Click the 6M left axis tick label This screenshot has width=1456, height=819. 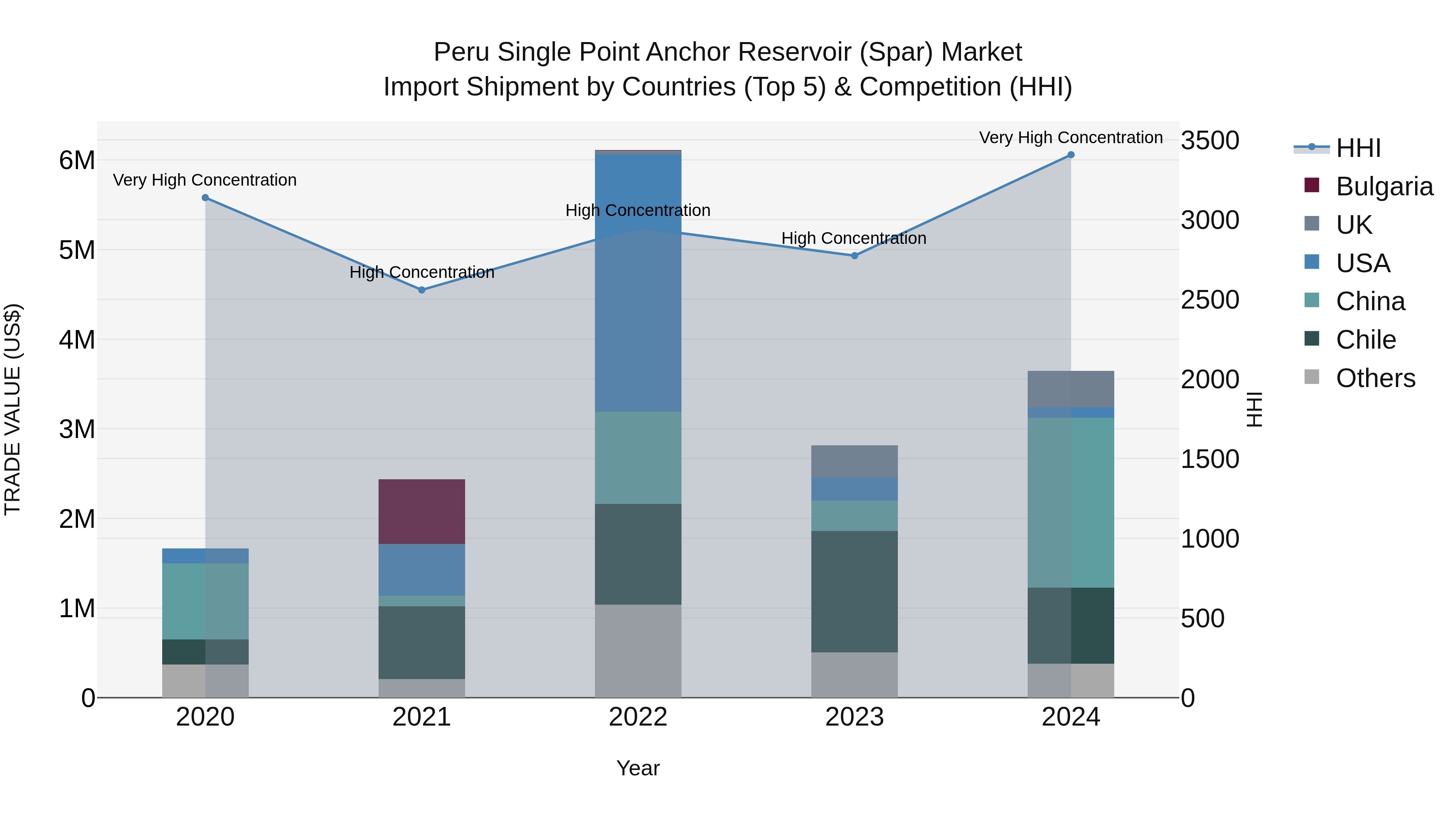click(77, 161)
